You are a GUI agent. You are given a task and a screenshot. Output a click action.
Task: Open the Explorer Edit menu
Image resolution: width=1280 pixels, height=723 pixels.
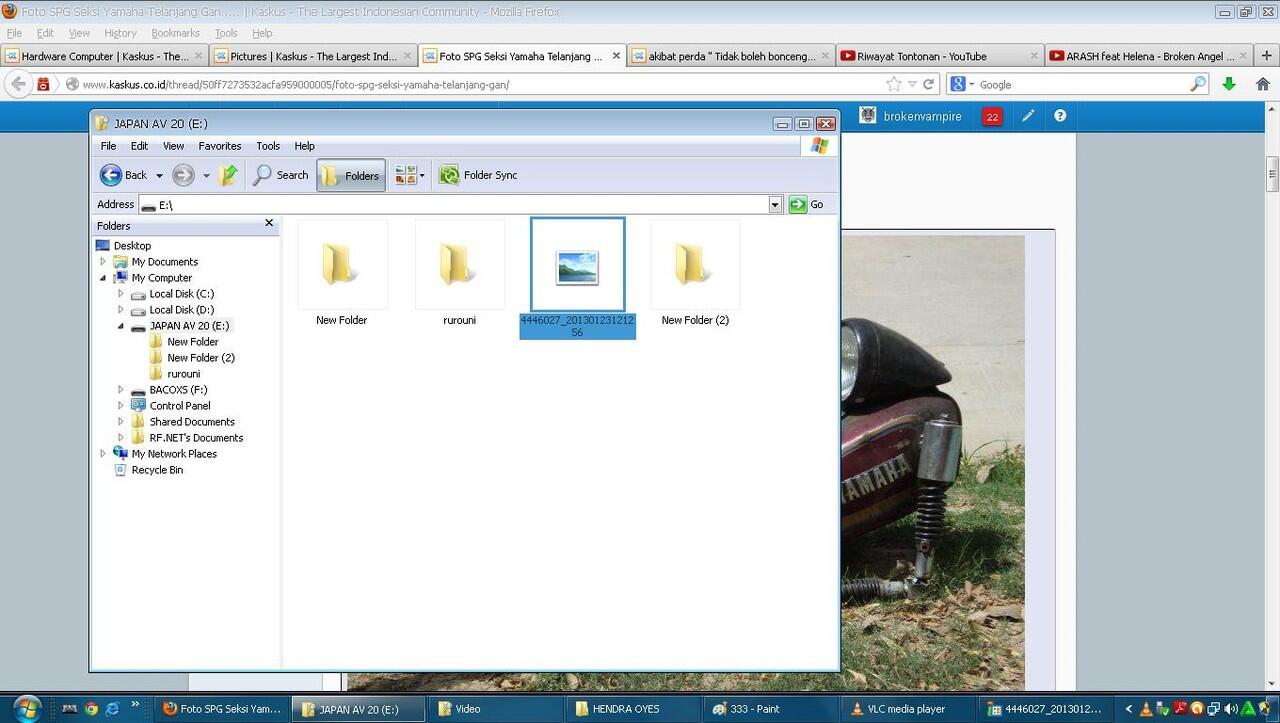pyautogui.click(x=139, y=146)
